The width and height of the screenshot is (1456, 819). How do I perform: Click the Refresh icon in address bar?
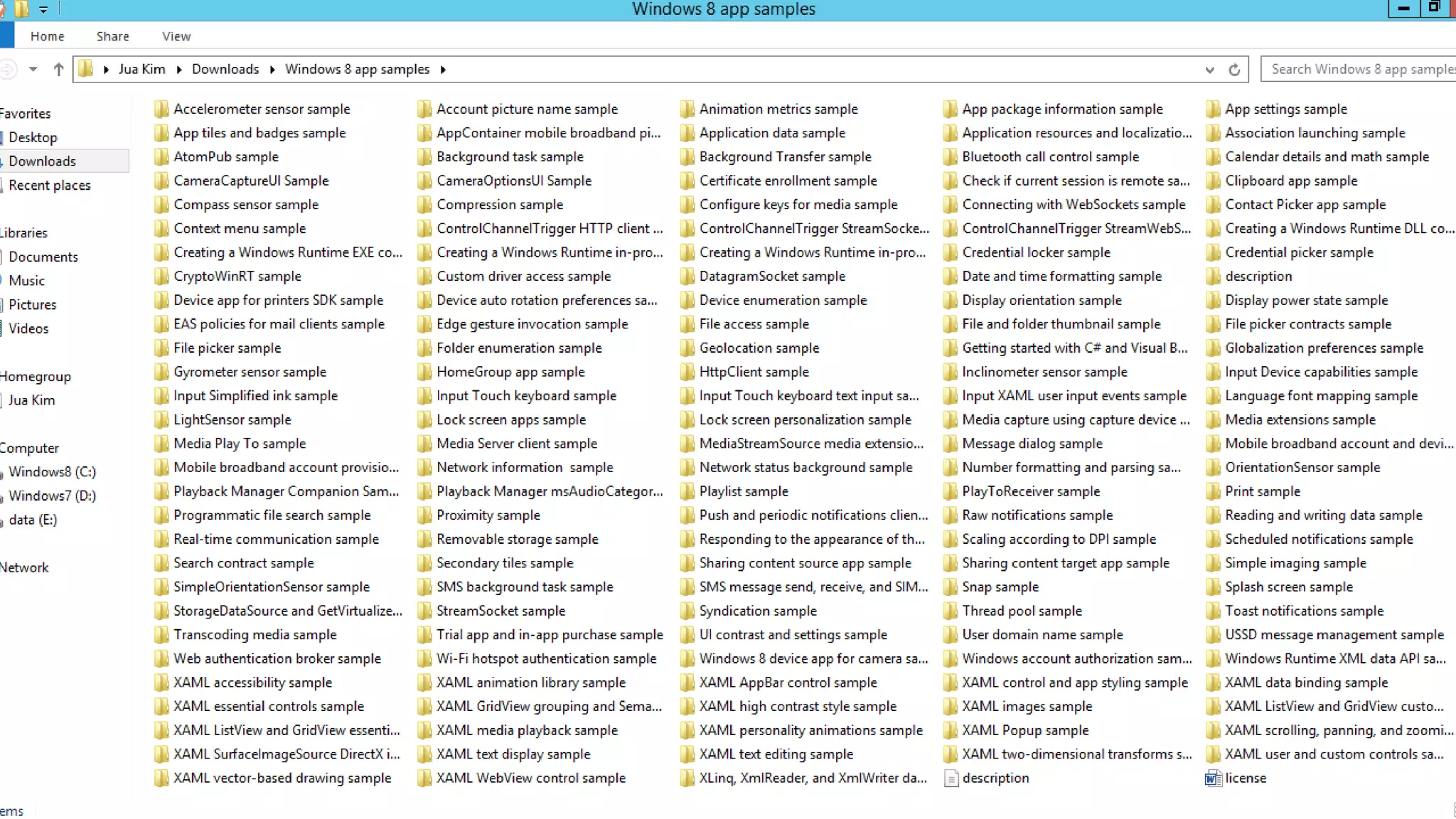click(1234, 70)
